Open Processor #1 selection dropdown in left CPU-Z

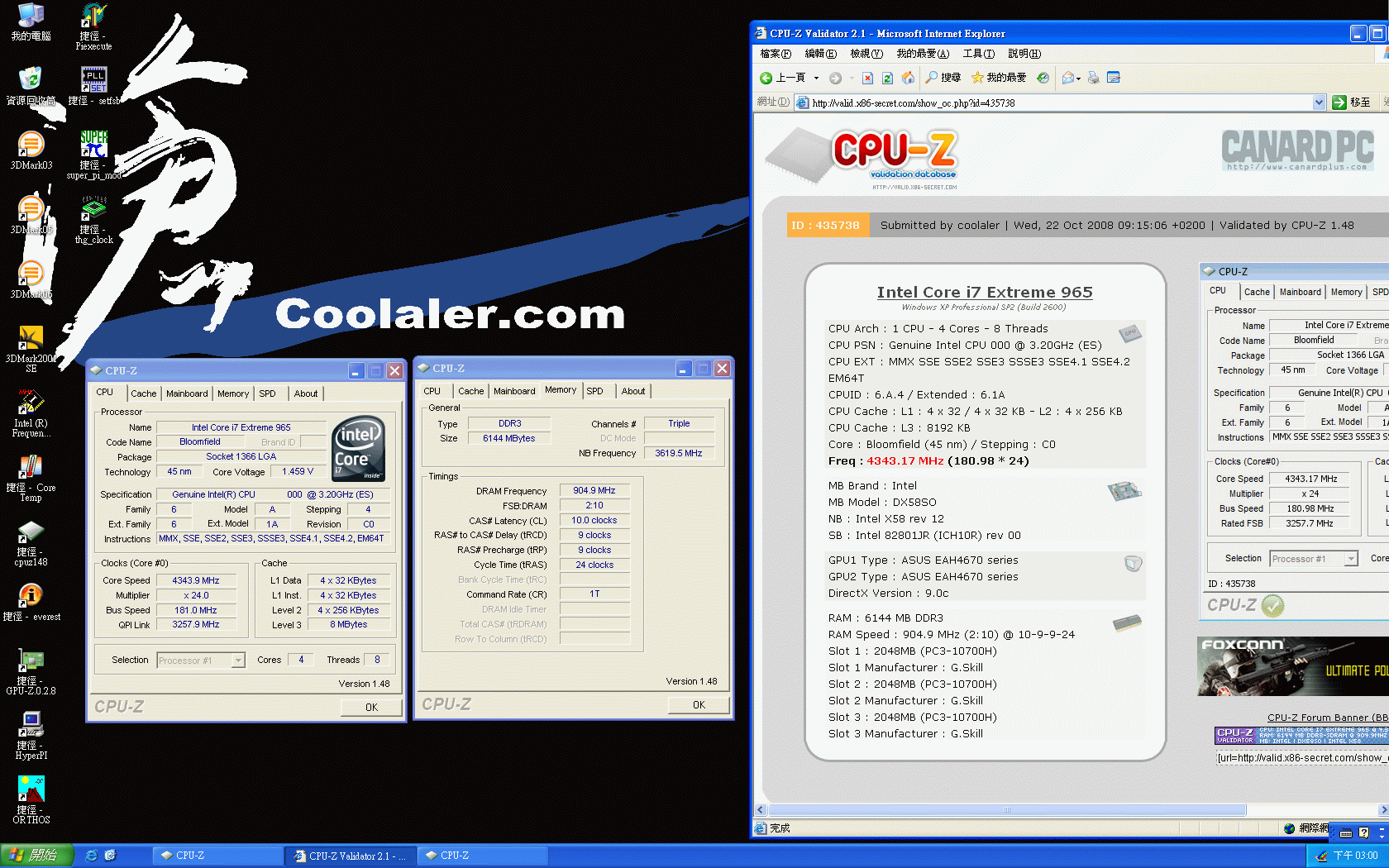pyautogui.click(x=238, y=661)
